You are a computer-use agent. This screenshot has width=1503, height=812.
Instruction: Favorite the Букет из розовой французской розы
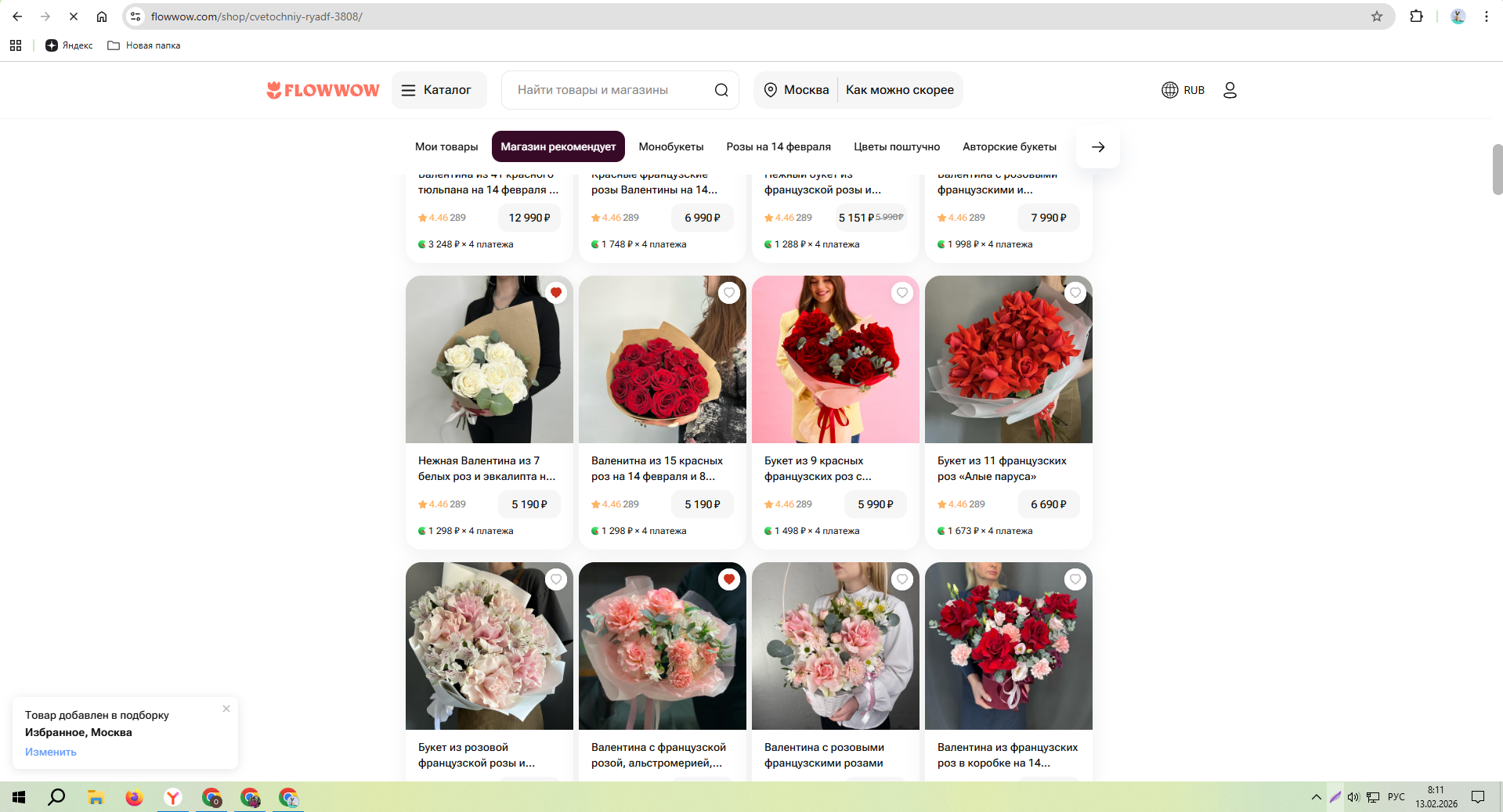(556, 579)
